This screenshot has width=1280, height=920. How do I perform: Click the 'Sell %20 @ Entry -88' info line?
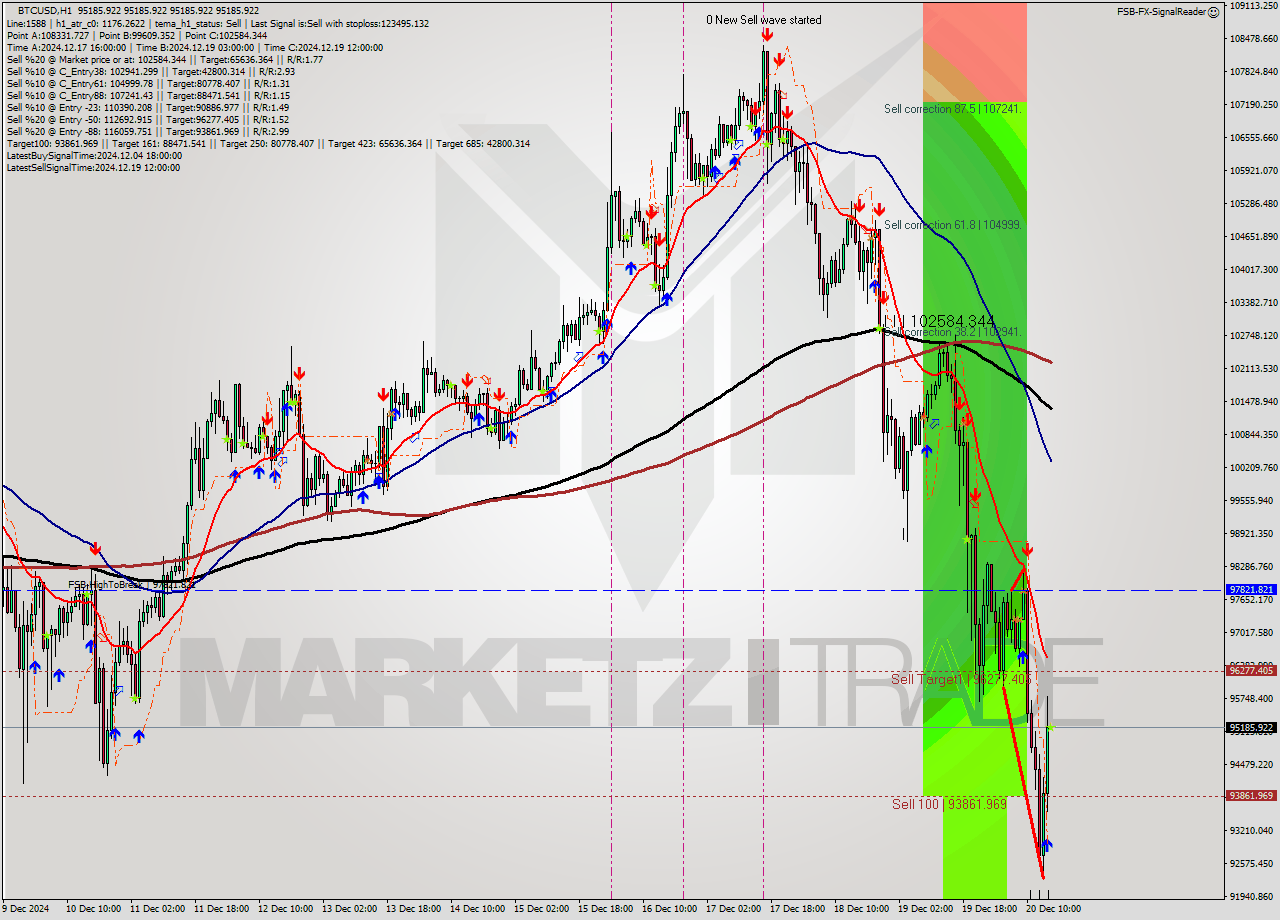(148, 131)
